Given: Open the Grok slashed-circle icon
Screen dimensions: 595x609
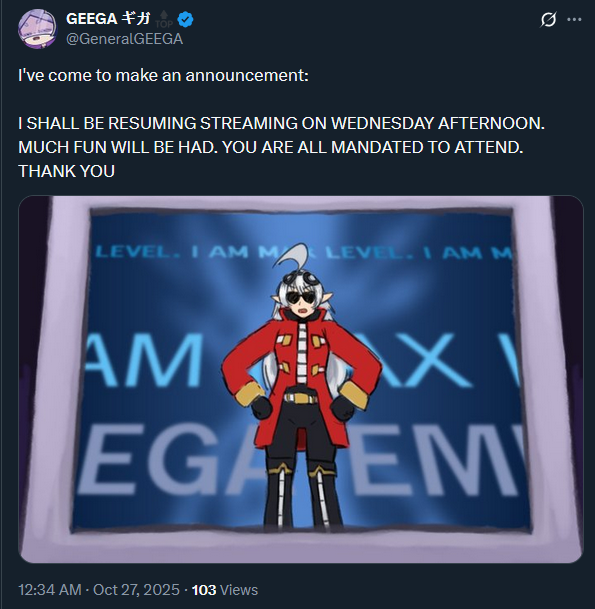Looking at the screenshot, I should tap(548, 19).
